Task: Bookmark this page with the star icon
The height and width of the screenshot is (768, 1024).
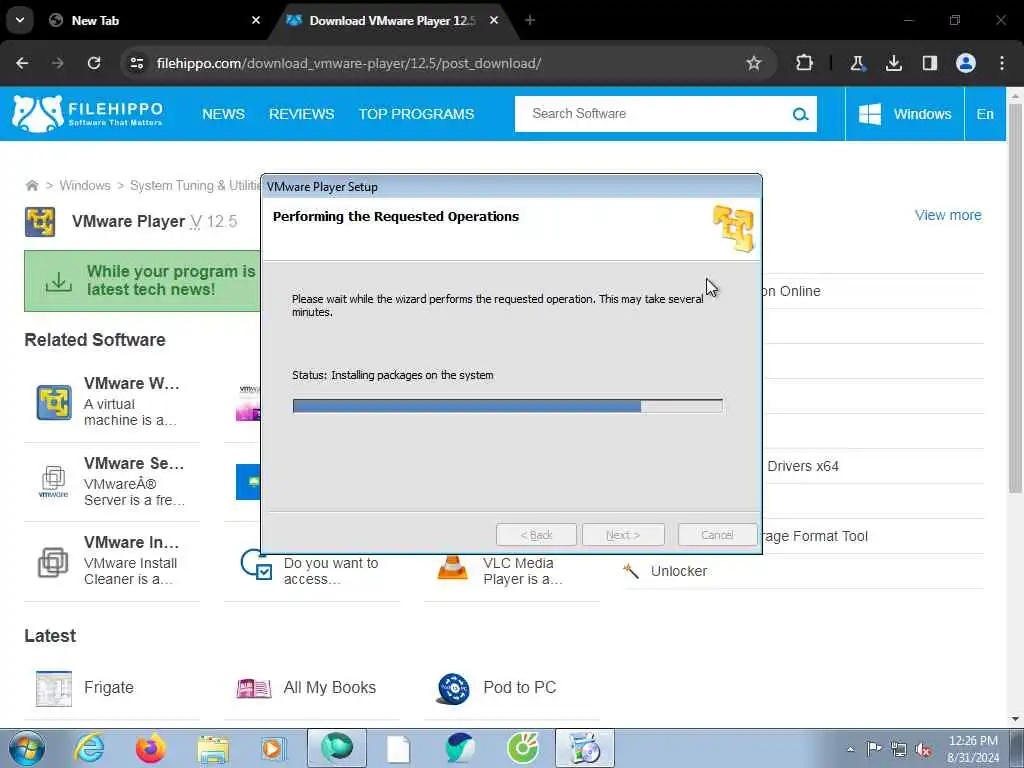Action: [754, 63]
